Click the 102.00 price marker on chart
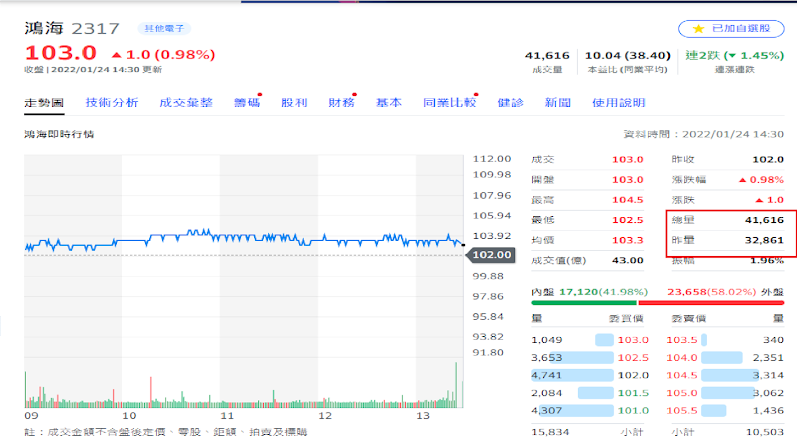This screenshot has height=448, width=797. tap(492, 255)
